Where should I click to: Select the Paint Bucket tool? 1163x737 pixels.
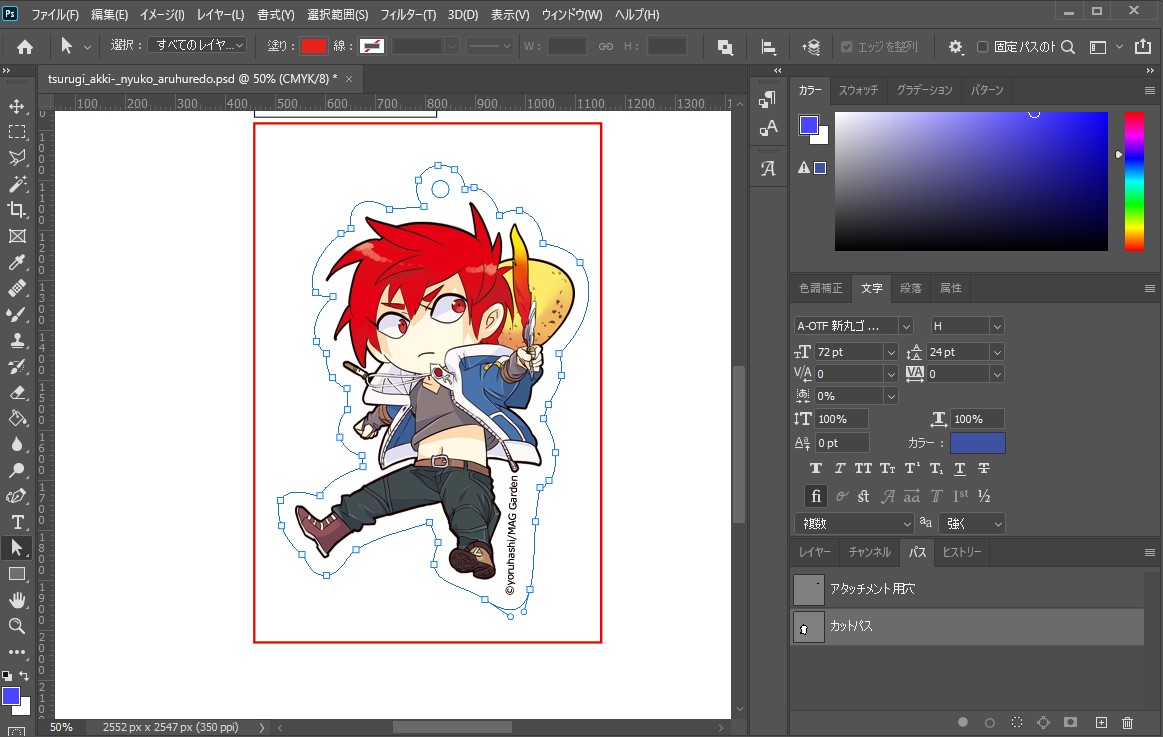click(x=16, y=418)
